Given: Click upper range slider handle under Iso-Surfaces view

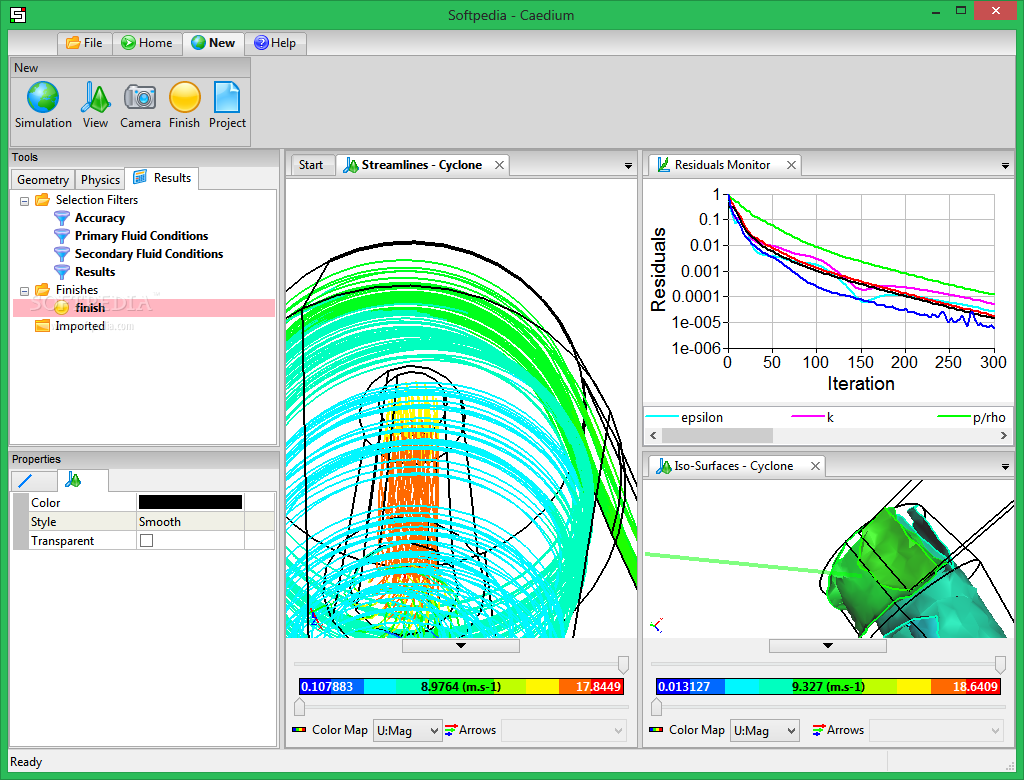Looking at the screenshot, I should click(x=1000, y=665).
